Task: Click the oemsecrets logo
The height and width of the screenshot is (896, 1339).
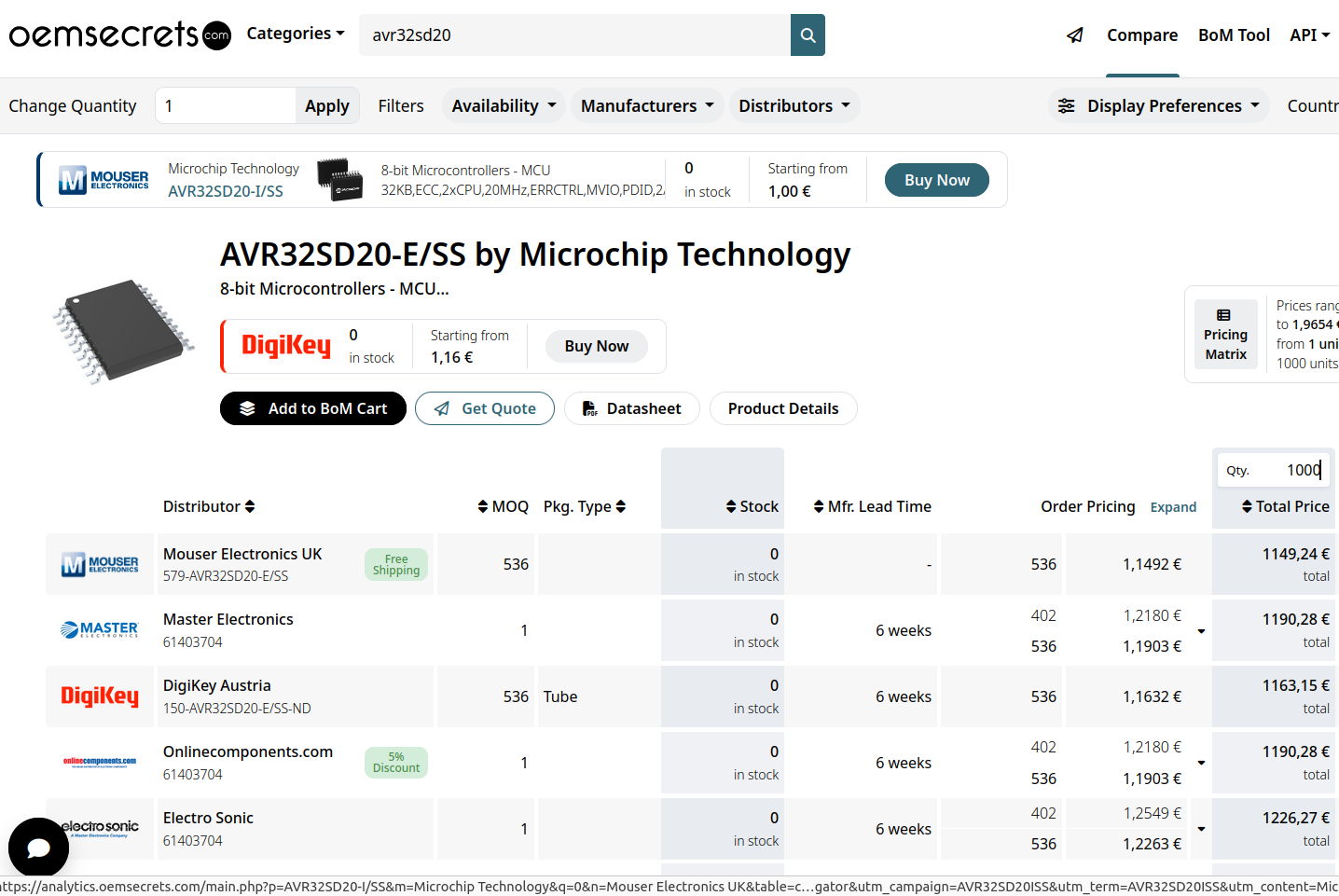Action: [x=119, y=35]
